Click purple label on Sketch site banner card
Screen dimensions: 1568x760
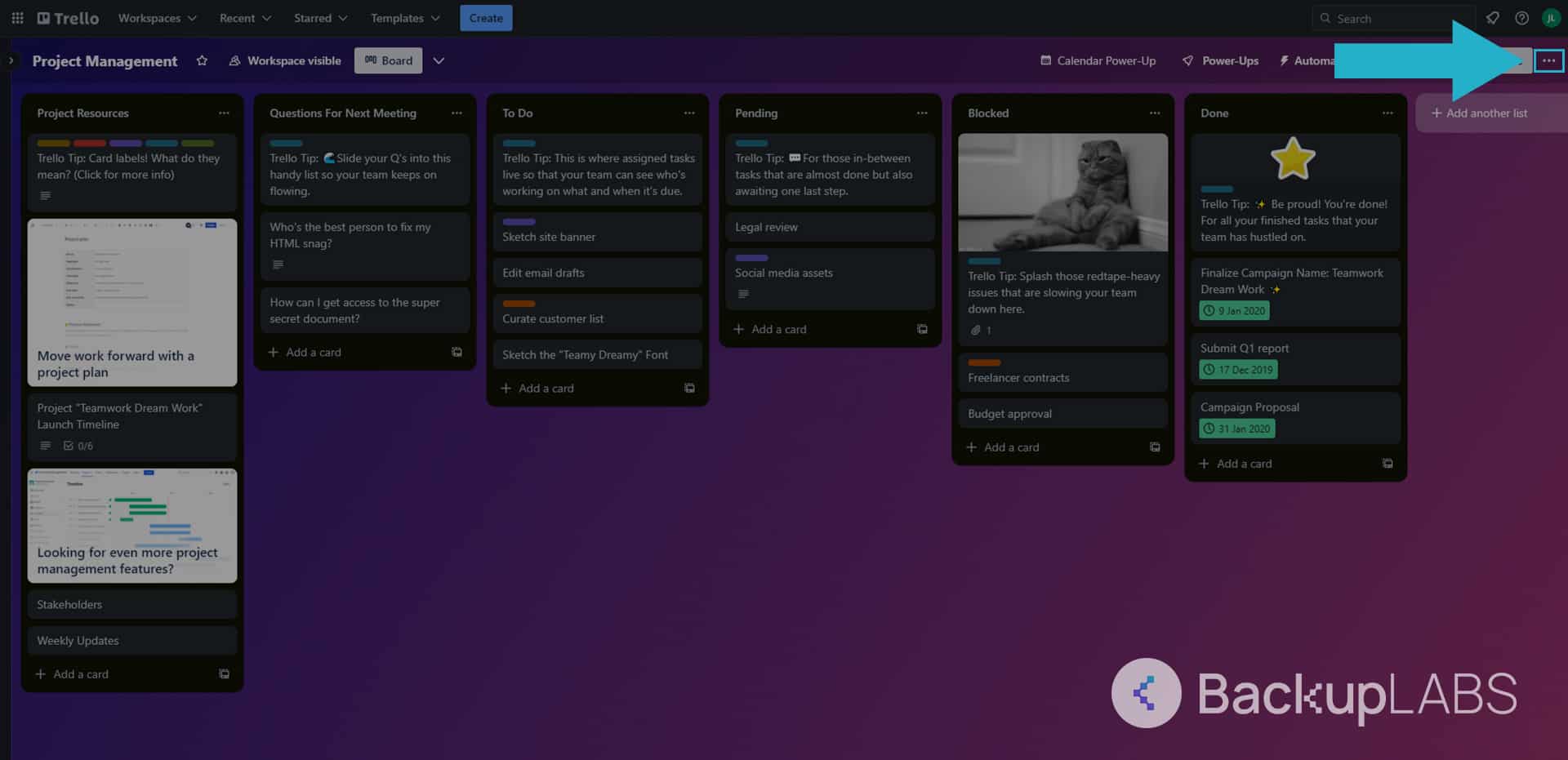(x=519, y=222)
